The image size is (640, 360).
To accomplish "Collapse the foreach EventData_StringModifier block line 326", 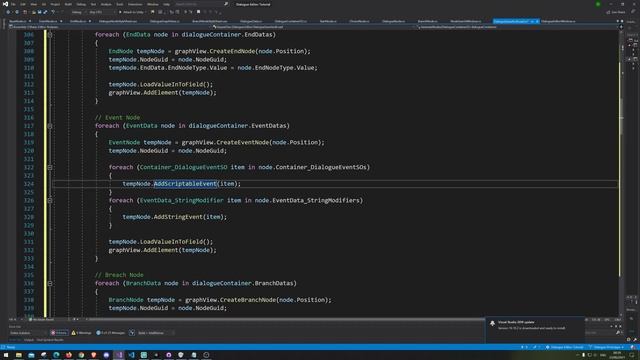I will 50,200.
